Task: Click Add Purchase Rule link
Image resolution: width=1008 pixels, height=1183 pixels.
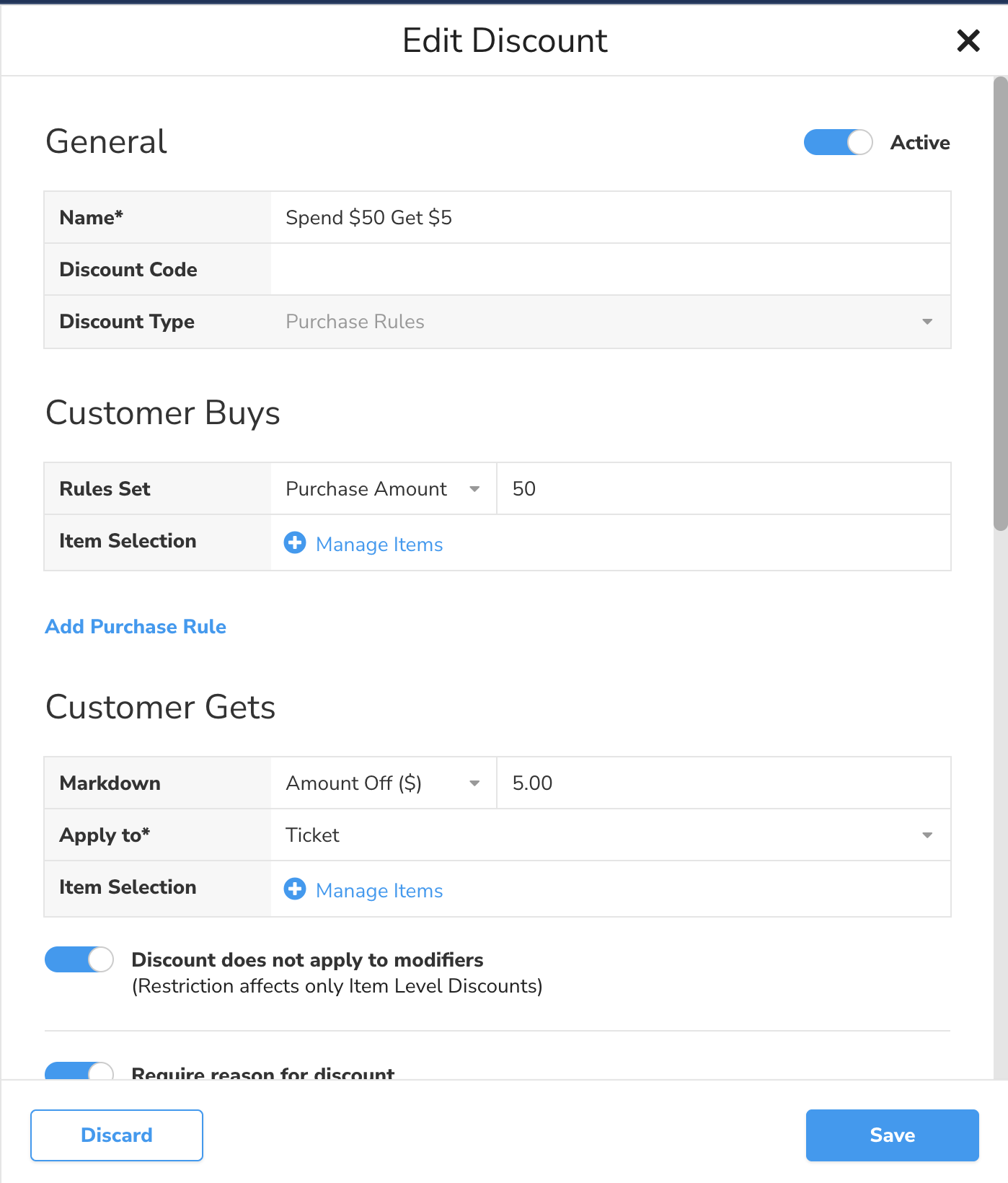Action: click(136, 627)
